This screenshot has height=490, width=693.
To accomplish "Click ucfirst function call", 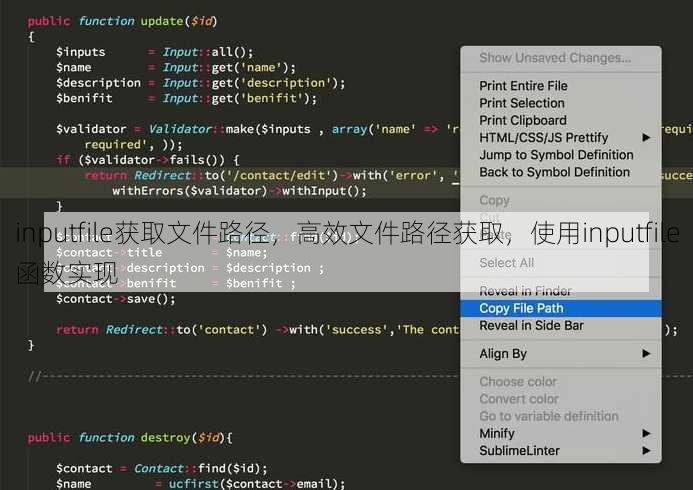I will pyautogui.click(x=194, y=483).
